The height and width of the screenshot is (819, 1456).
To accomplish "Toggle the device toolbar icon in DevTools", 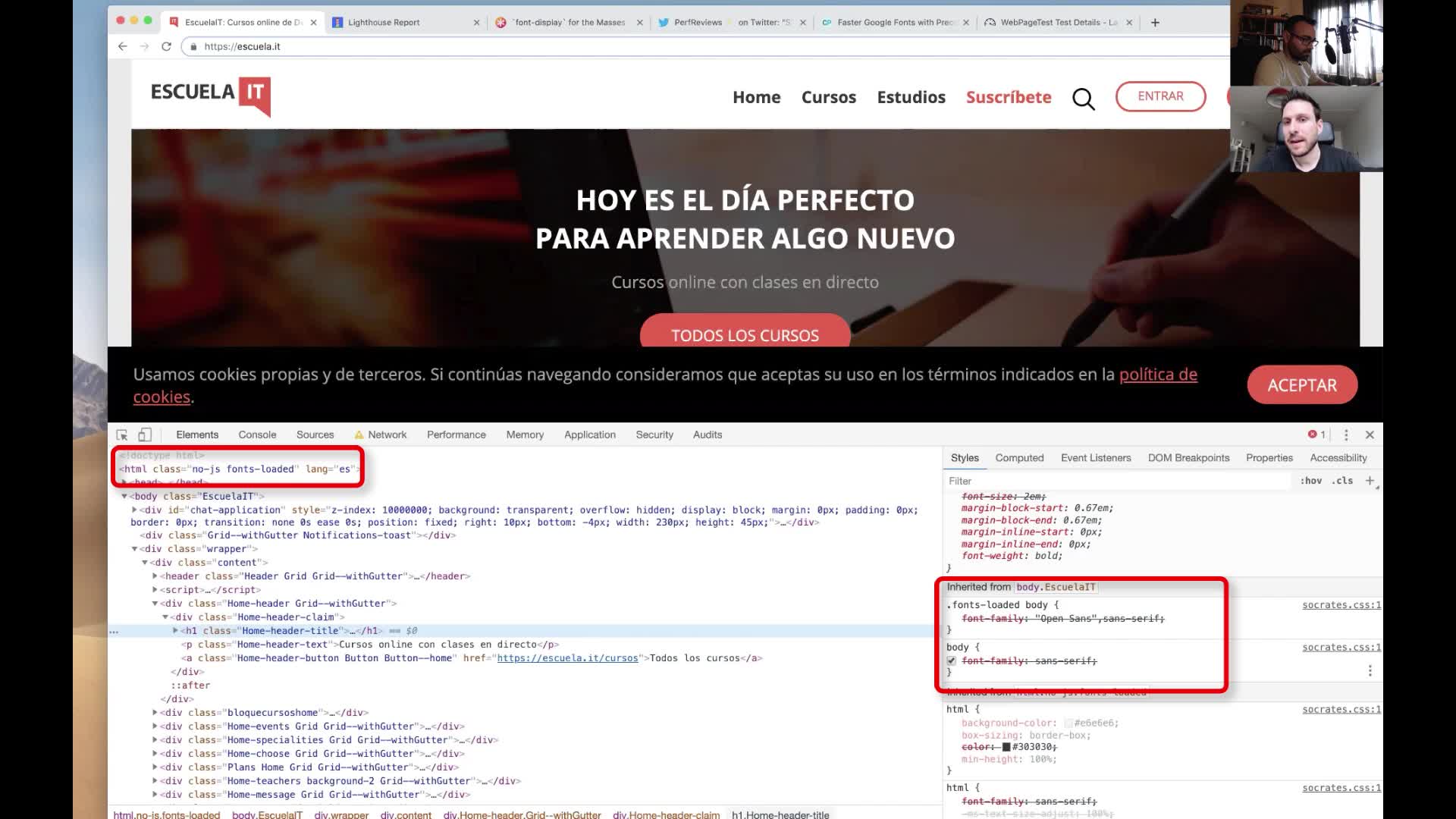I will 145,435.
